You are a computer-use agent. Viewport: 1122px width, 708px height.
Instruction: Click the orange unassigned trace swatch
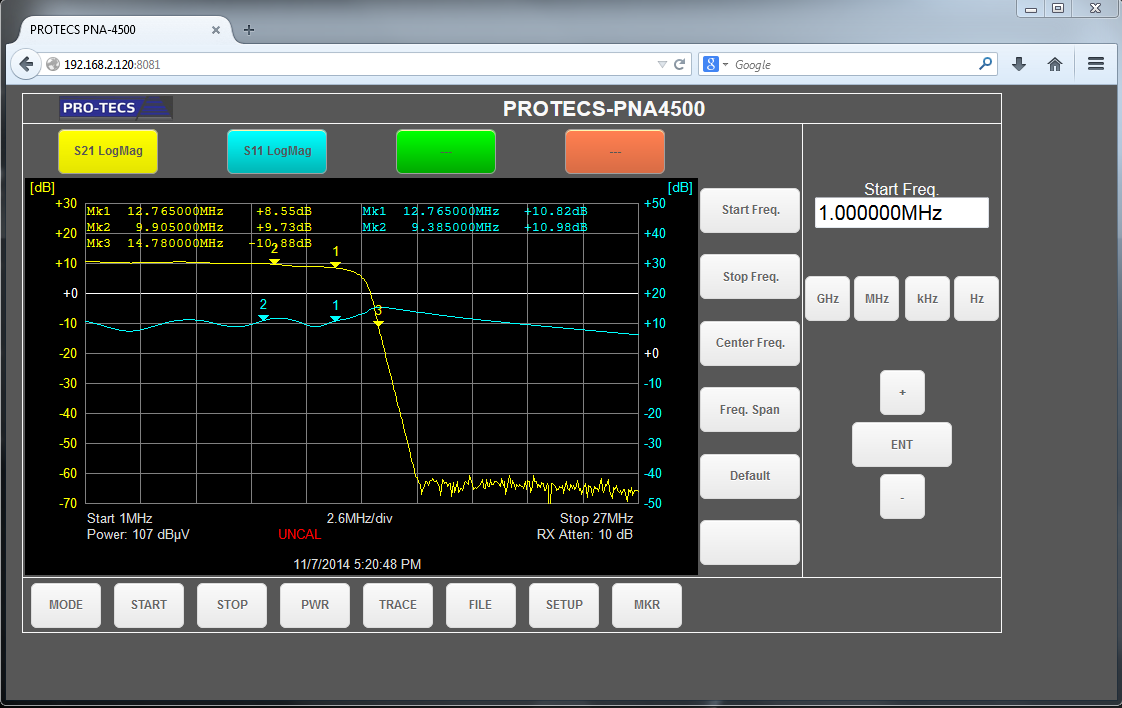[615, 152]
